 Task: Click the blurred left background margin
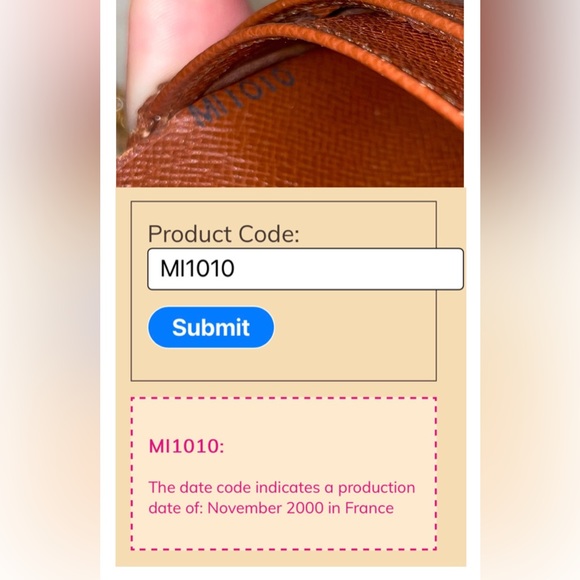[x=50, y=290]
